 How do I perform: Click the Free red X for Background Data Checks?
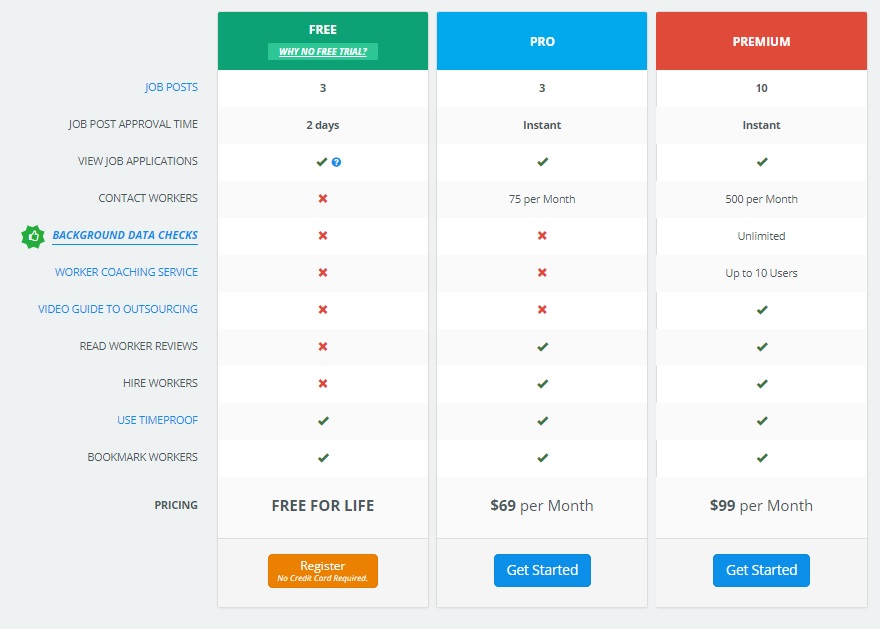click(x=323, y=236)
